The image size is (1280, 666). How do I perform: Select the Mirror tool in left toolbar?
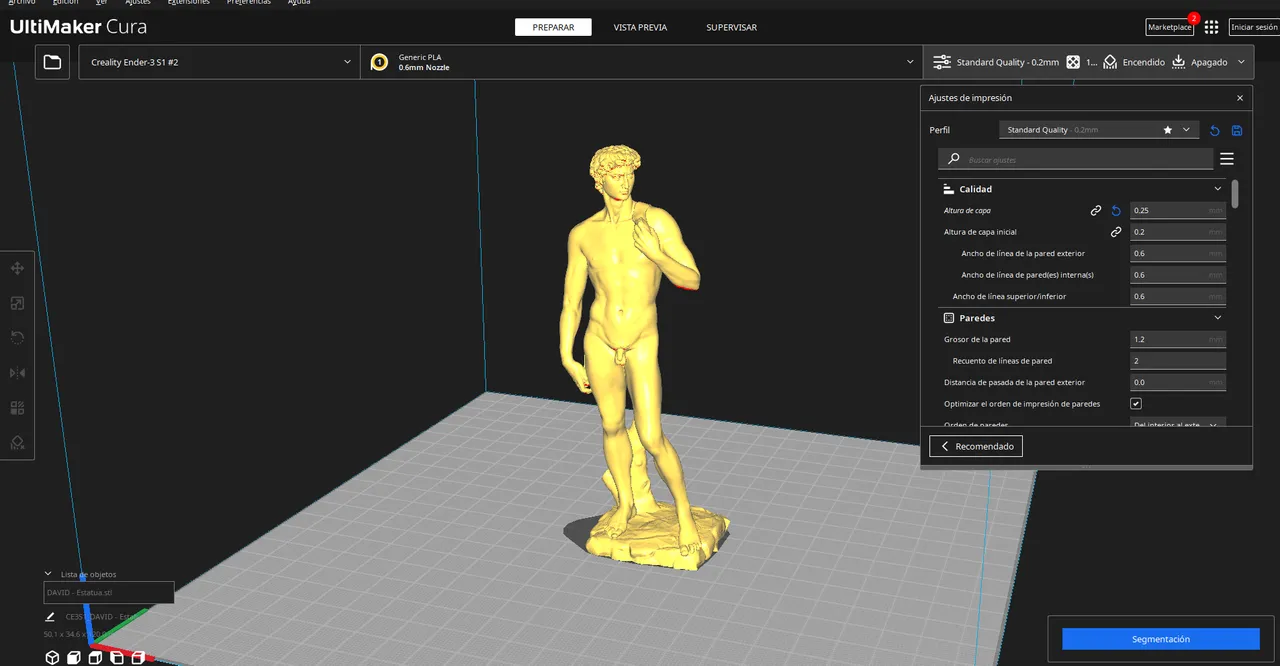pyautogui.click(x=17, y=373)
